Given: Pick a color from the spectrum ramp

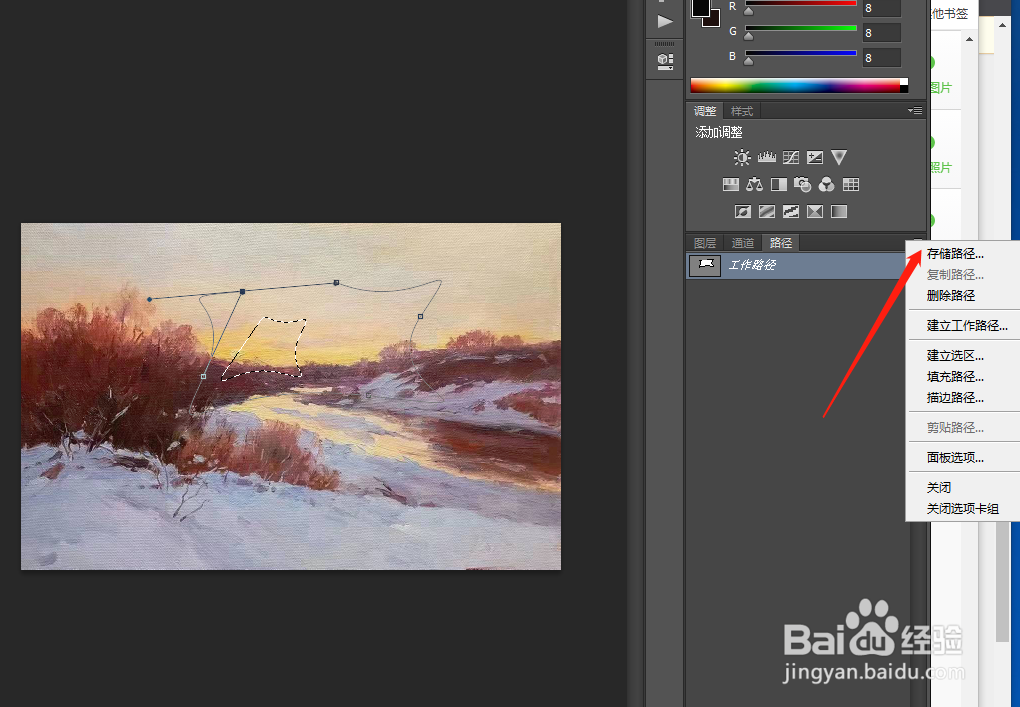Looking at the screenshot, I should (x=799, y=85).
